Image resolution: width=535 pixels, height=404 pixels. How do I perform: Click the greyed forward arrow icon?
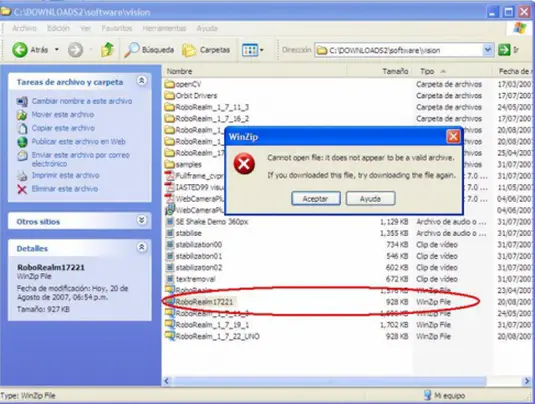[75, 50]
